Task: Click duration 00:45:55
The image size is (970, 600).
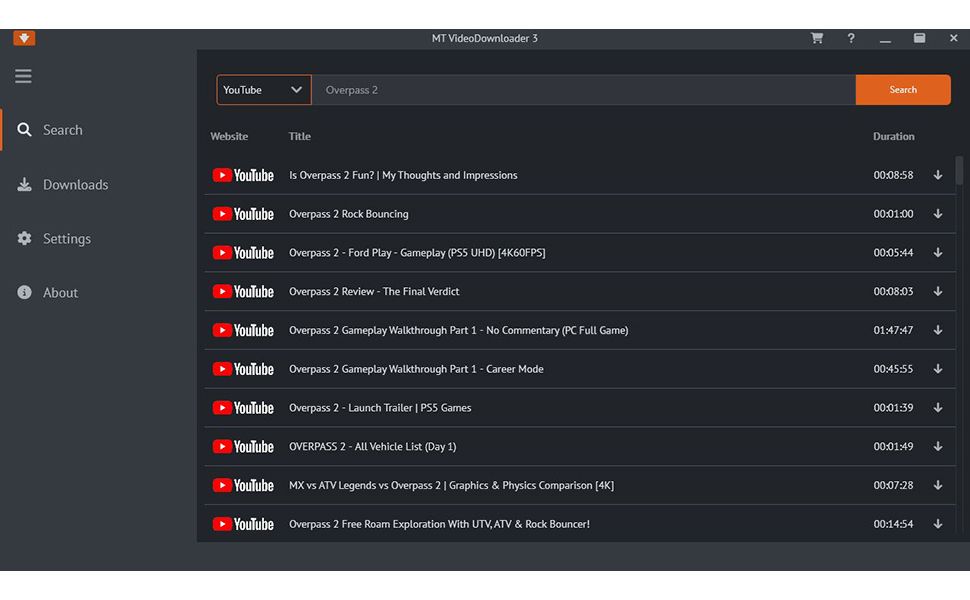Action: click(x=893, y=369)
